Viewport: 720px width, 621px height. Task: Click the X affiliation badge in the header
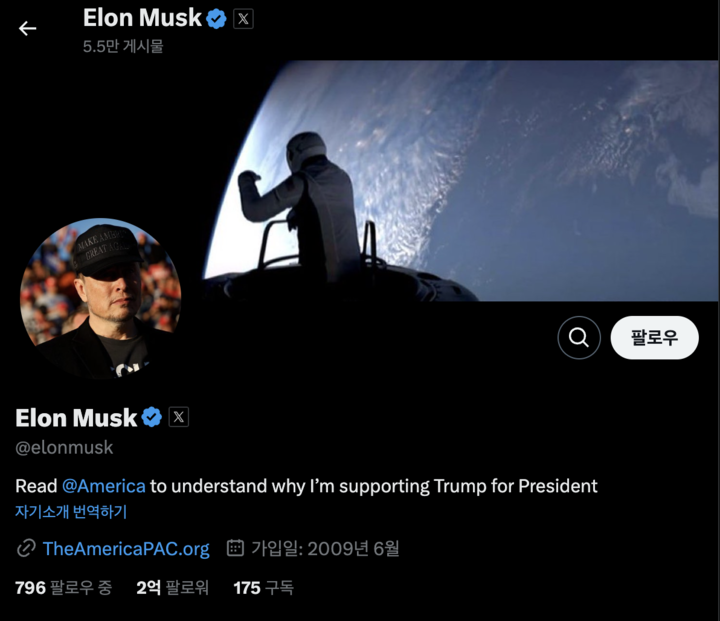[243, 19]
